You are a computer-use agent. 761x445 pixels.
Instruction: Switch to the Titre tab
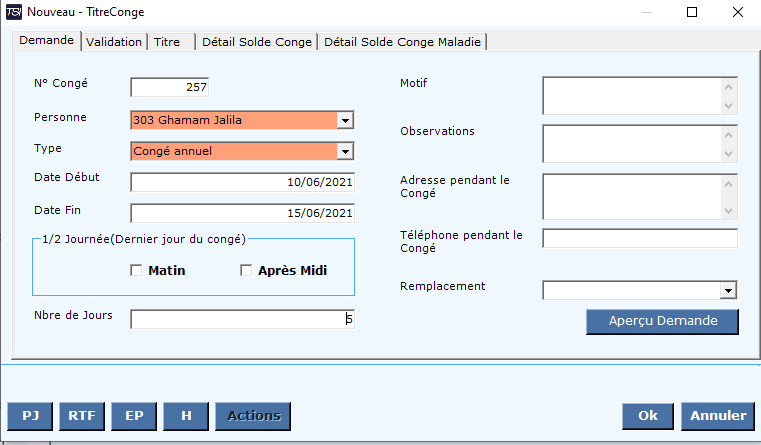[167, 42]
